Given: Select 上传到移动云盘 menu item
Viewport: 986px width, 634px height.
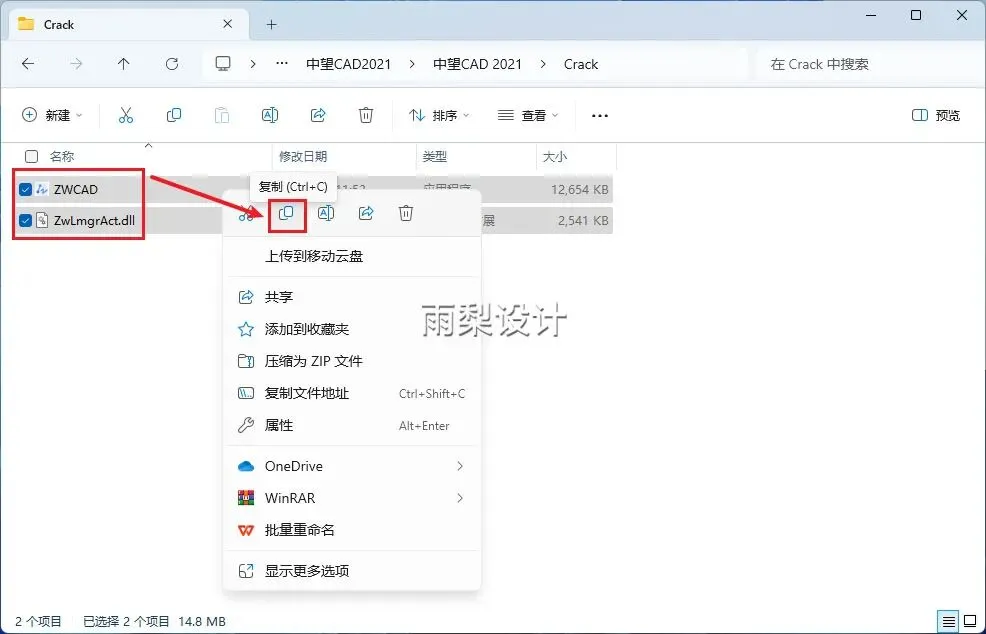Looking at the screenshot, I should click(x=352, y=257).
